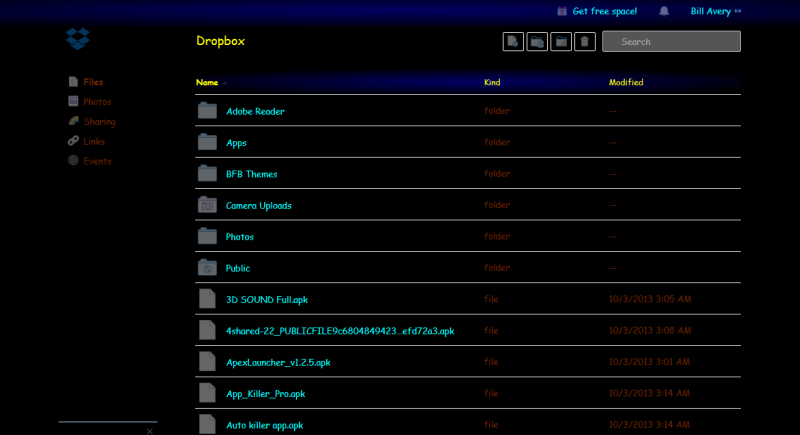
Task: Sort list by Name column header
Action: click(207, 82)
